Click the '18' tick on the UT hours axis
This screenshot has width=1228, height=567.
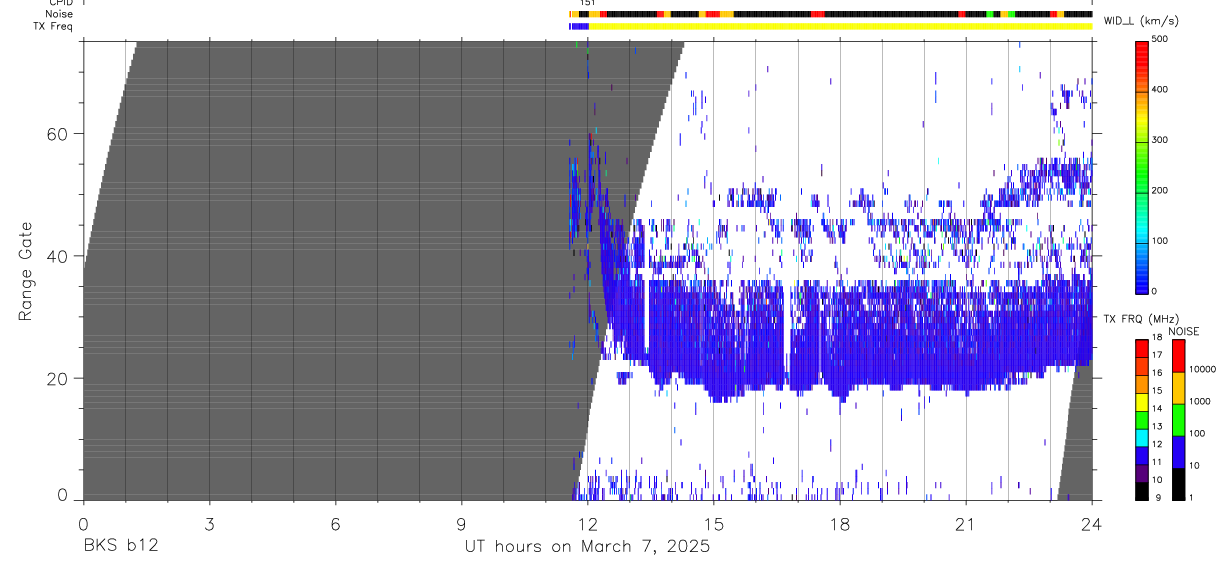[x=840, y=523]
